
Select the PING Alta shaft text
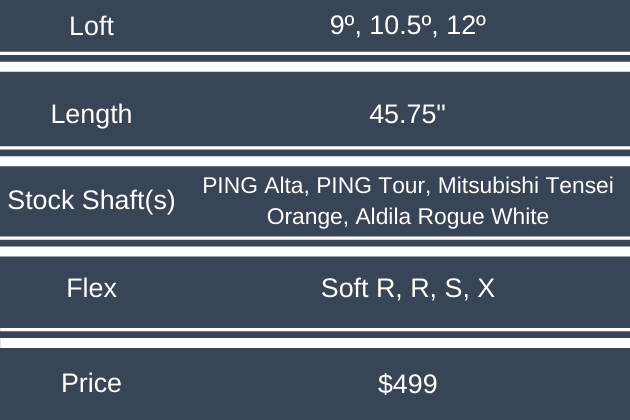(x=244, y=186)
